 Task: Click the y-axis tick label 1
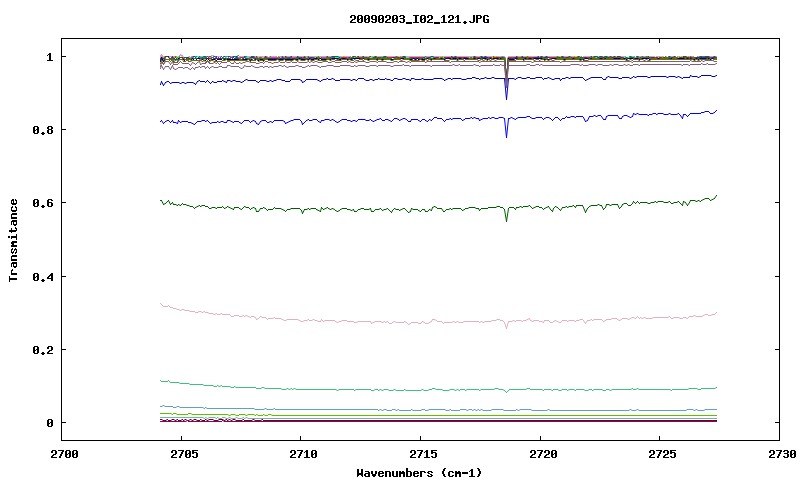[49, 57]
